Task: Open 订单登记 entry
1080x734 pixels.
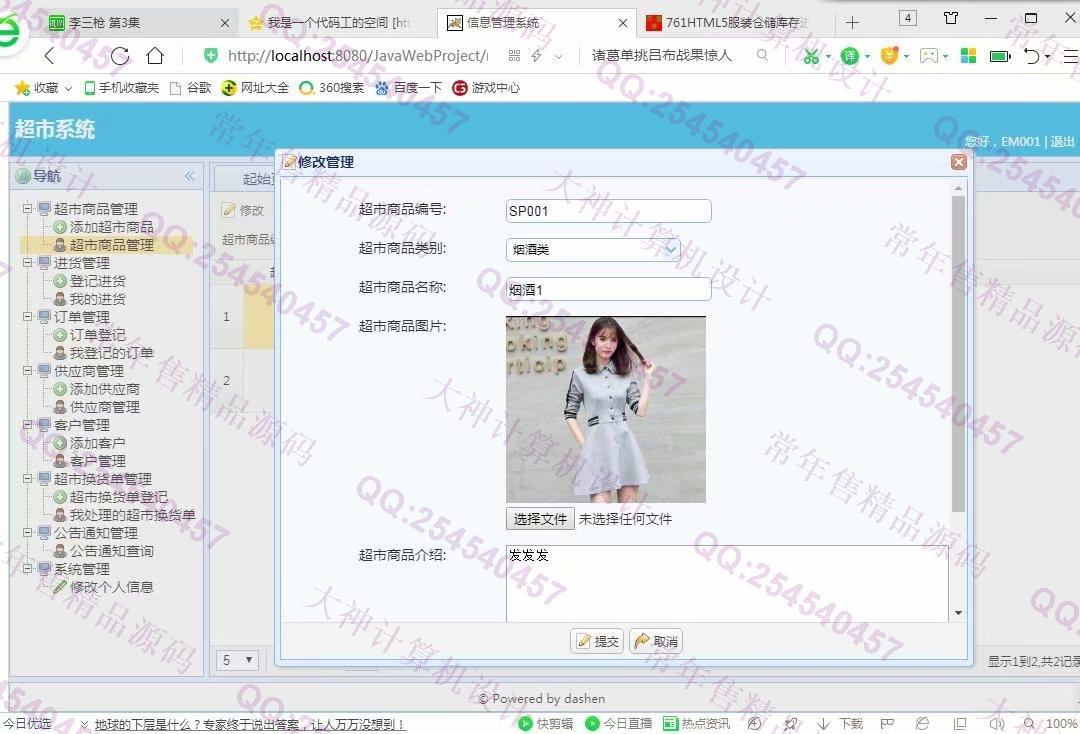Action: coord(98,335)
